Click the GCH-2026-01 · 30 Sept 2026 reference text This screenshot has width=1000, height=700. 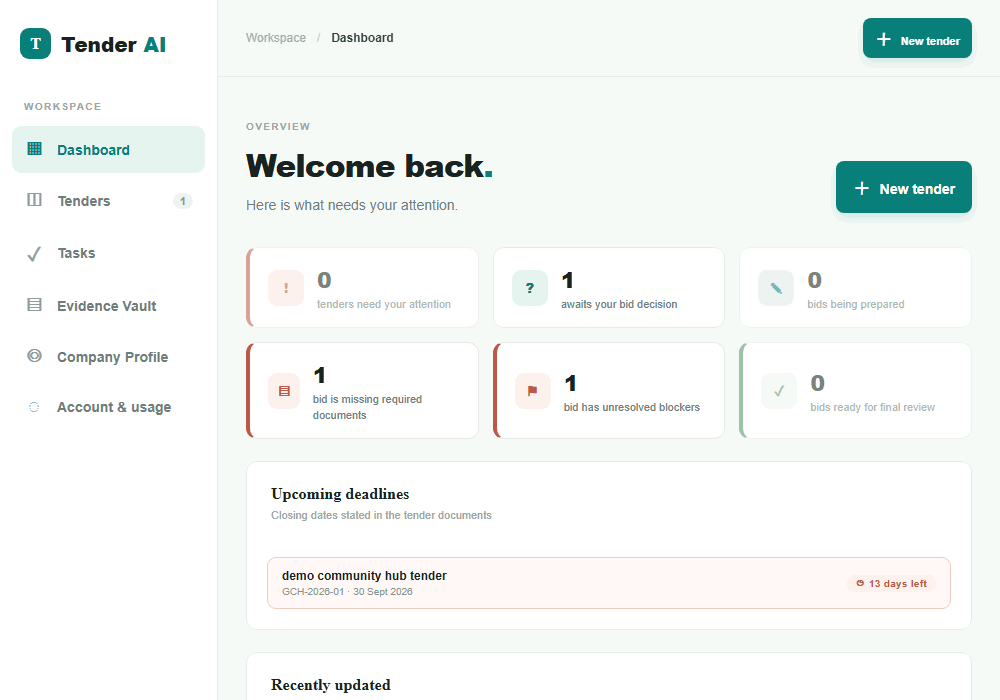coord(347,592)
